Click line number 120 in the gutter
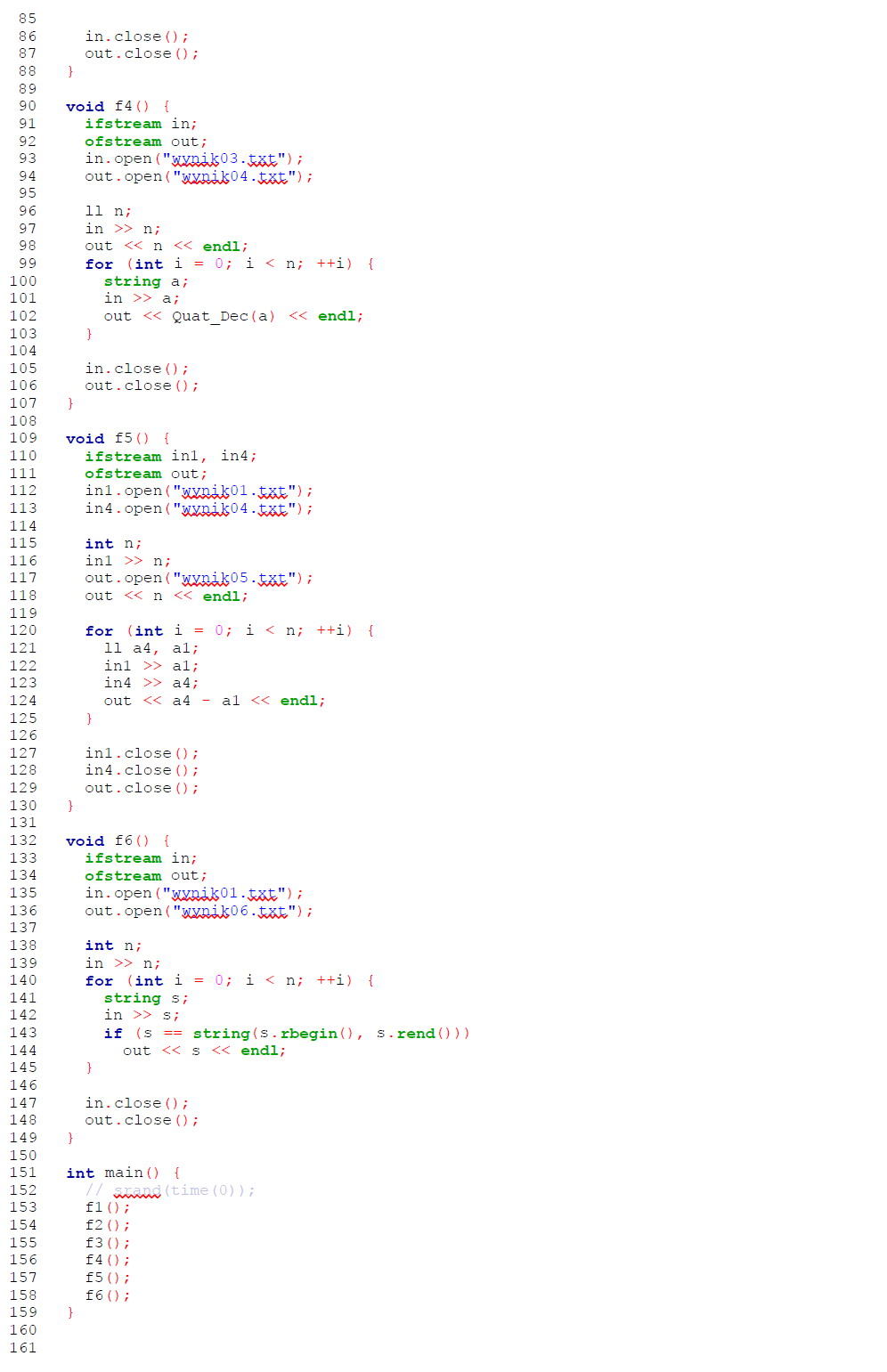 coord(23,630)
